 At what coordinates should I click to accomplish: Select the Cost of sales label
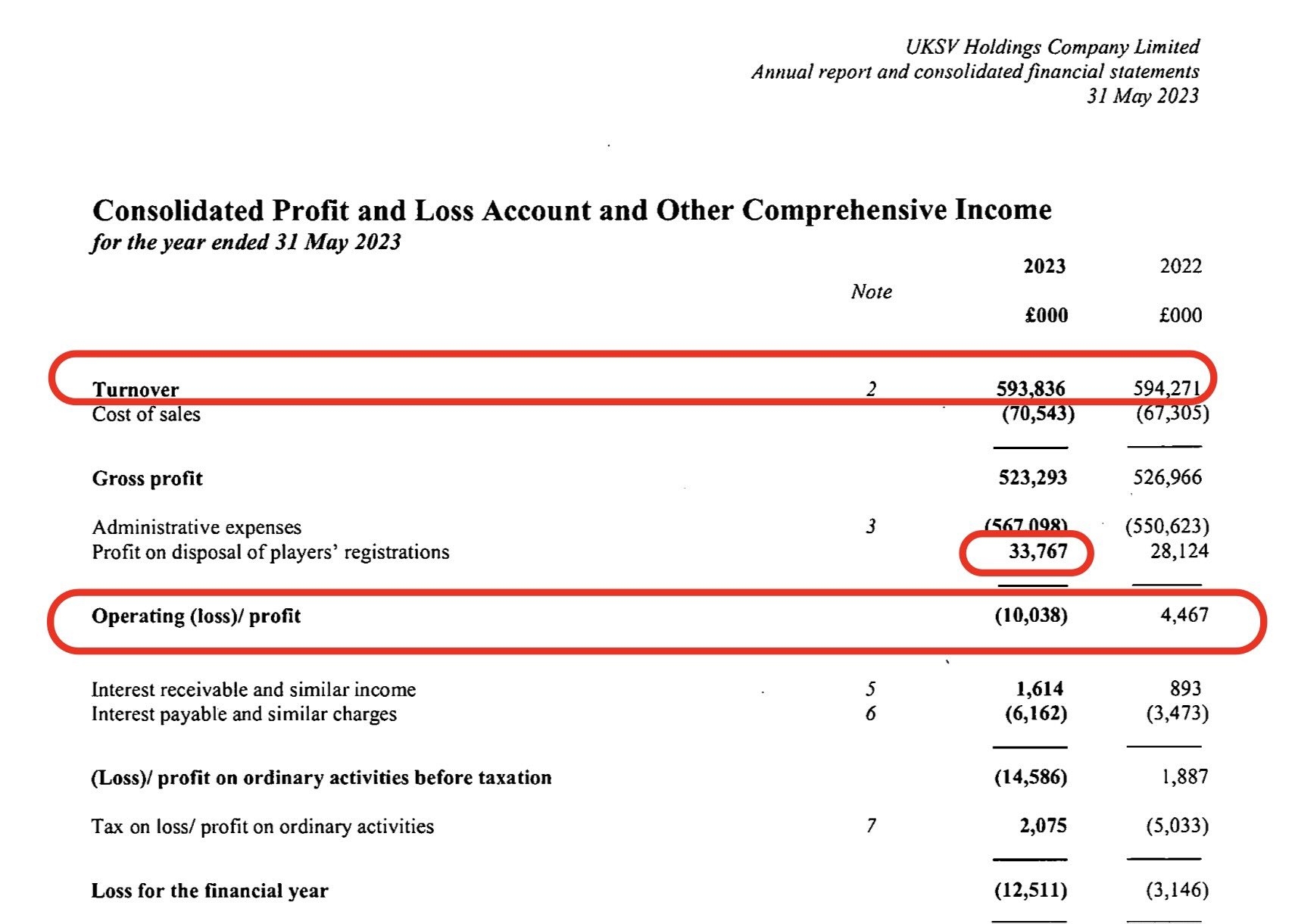click(146, 414)
